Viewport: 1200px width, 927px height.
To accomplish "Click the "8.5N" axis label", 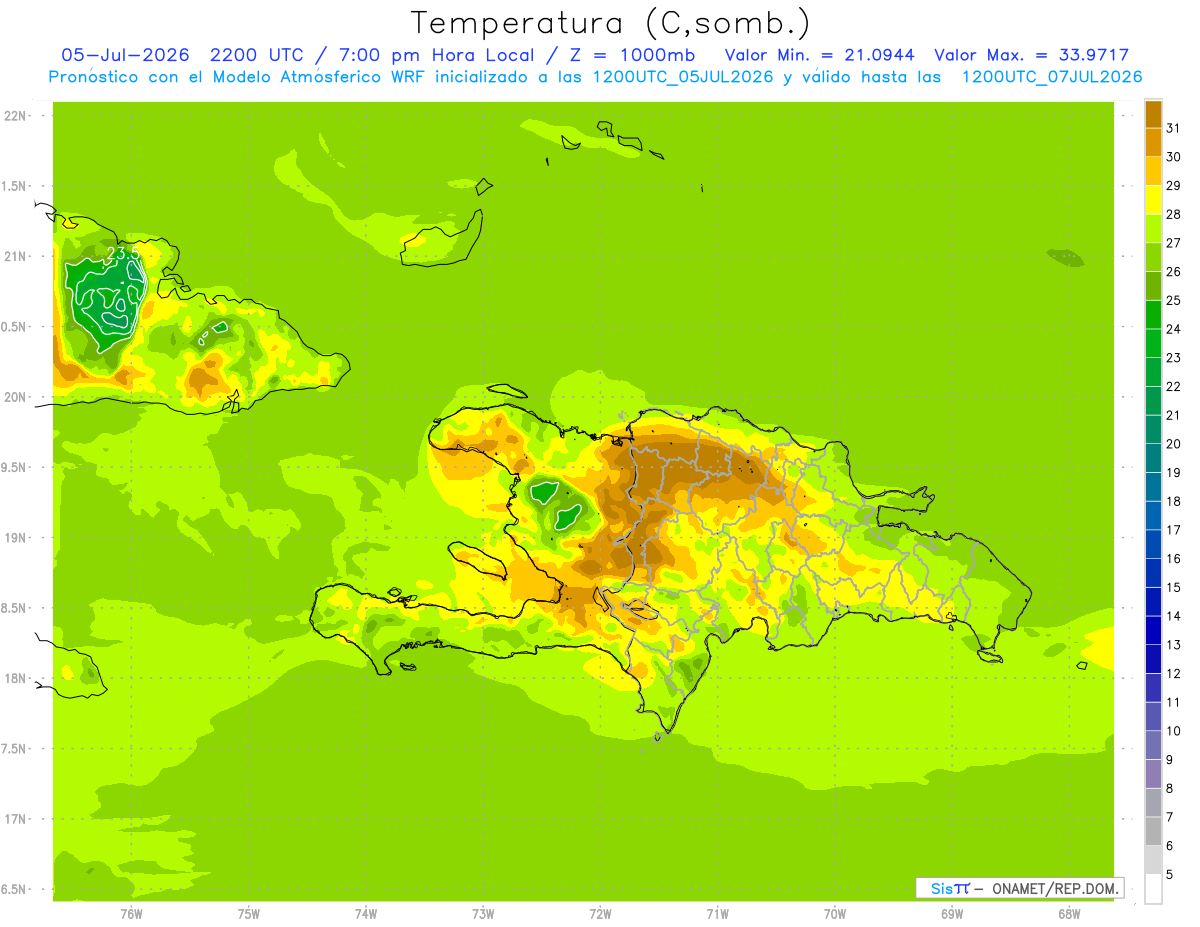I will (x=15, y=608).
